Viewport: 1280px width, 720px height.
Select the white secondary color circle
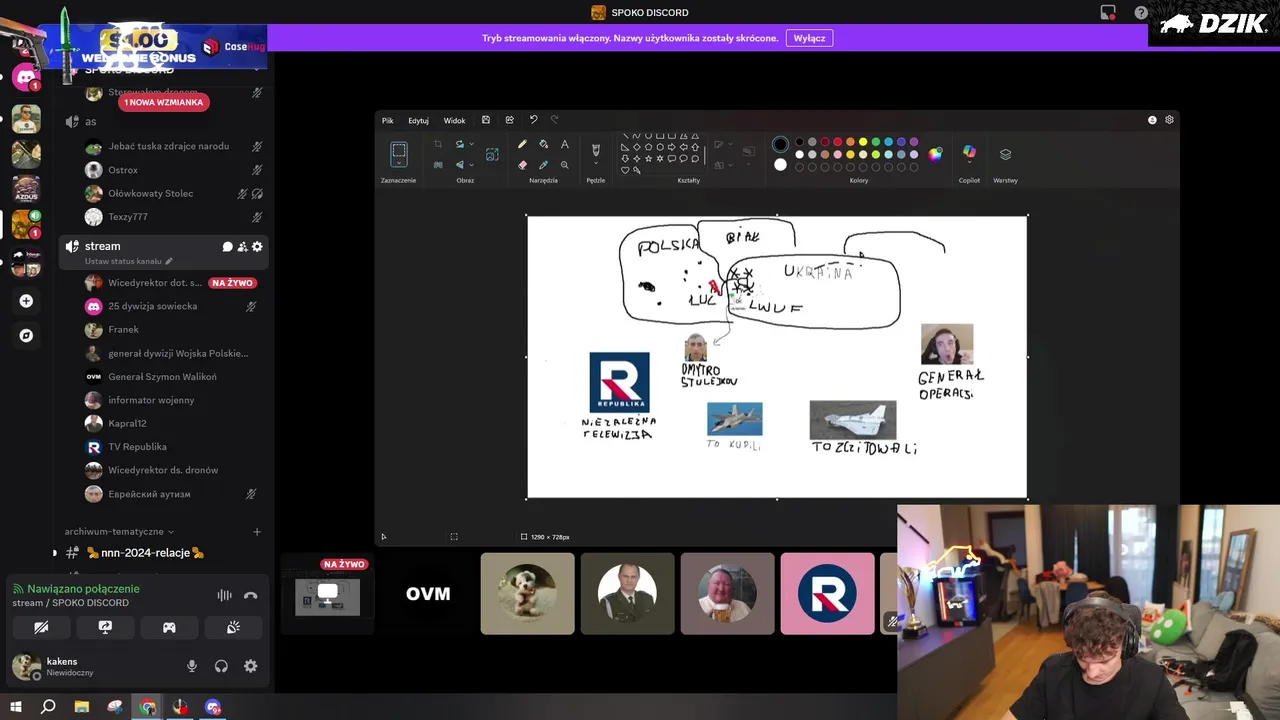[x=780, y=165]
